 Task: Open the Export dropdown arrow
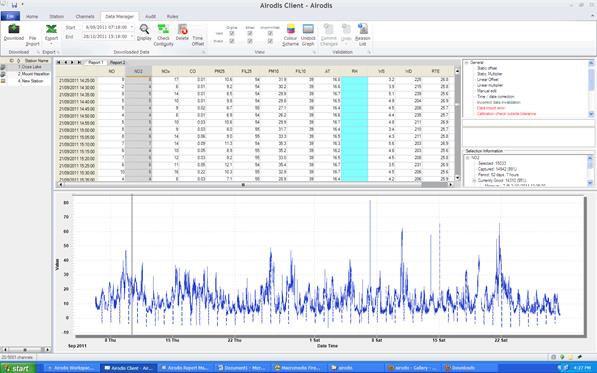pyautogui.click(x=51, y=44)
